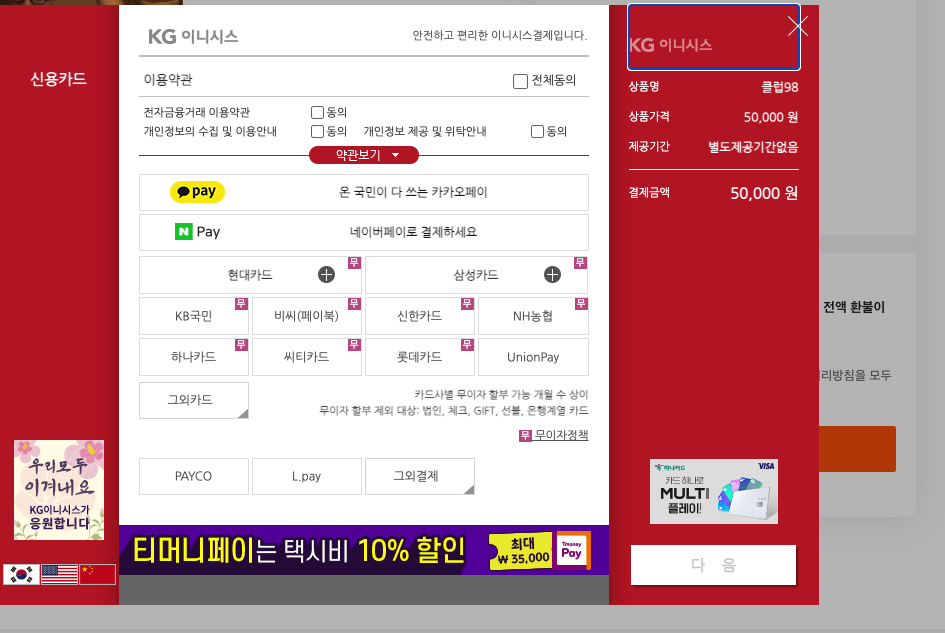Open the 무이자정책 interest-free policy link
Image resolution: width=945 pixels, height=633 pixels.
(561, 435)
